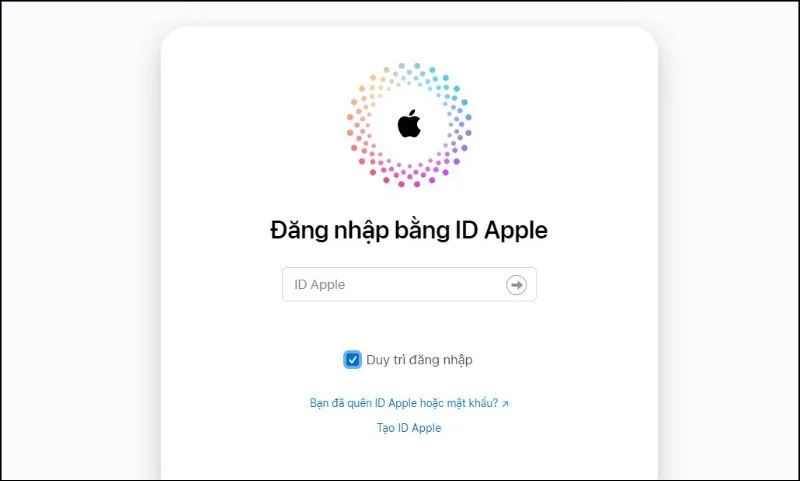Click the "ID Apple" placeholder text

coord(319,285)
